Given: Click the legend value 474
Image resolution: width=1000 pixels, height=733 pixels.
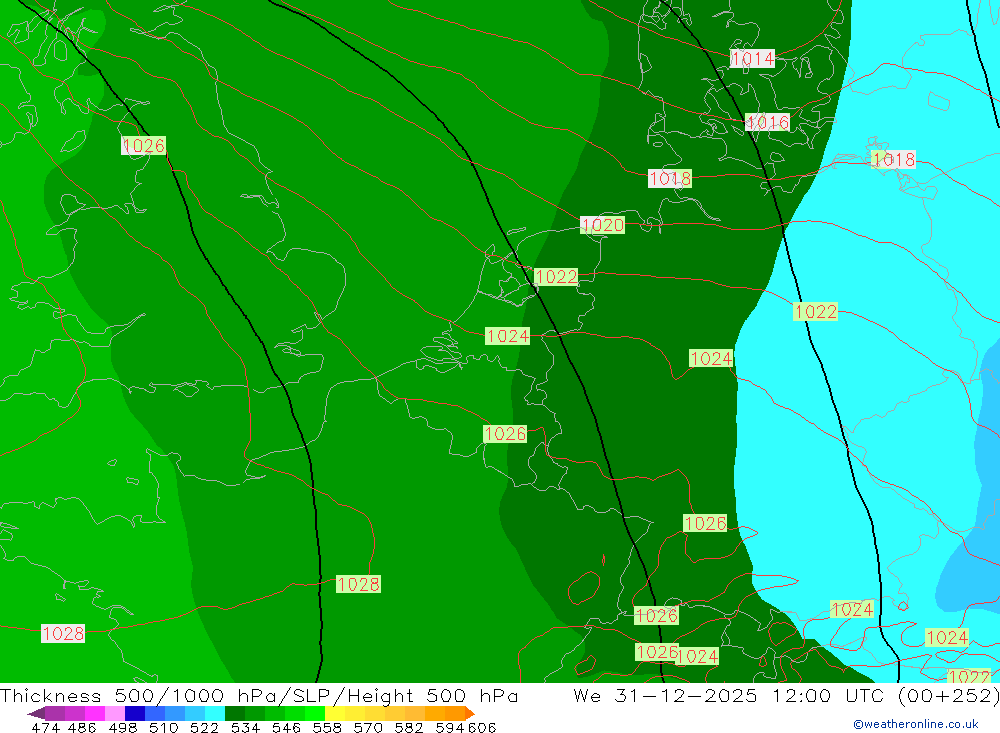Looking at the screenshot, I should [45, 727].
